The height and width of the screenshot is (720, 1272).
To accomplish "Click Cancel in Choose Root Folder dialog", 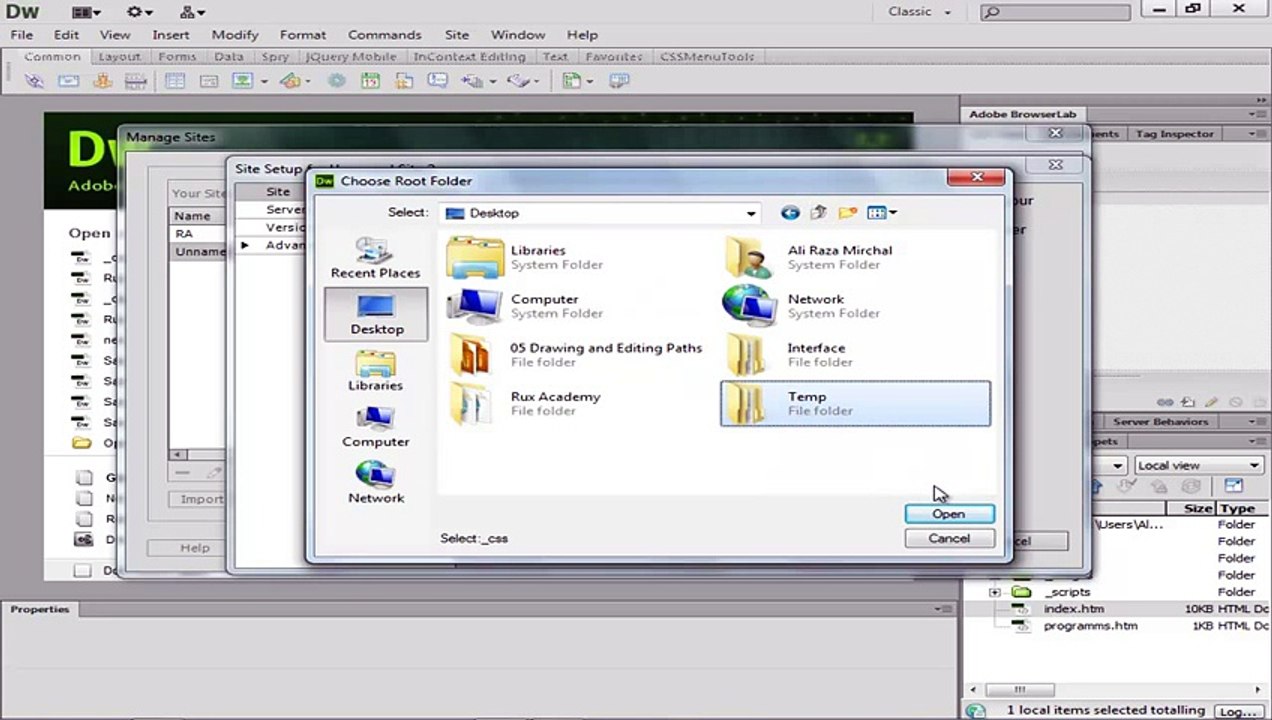I will click(x=949, y=538).
